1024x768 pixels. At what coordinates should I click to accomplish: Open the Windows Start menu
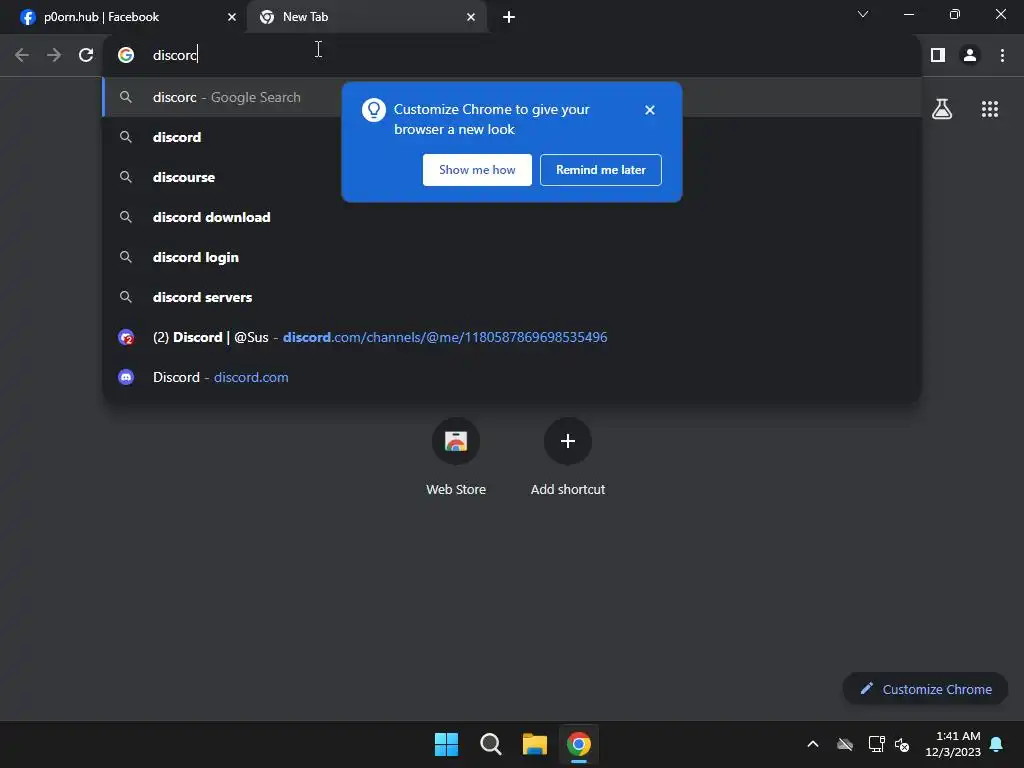447,744
